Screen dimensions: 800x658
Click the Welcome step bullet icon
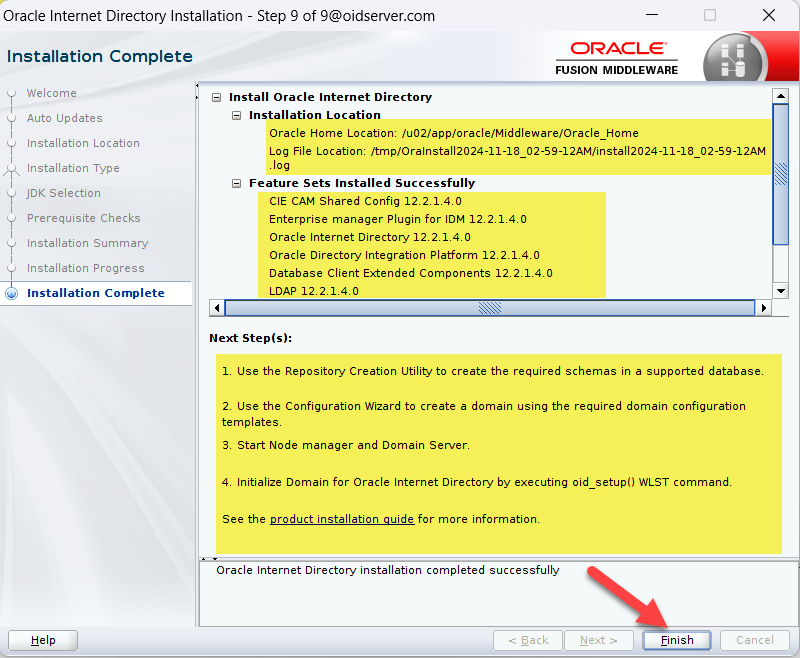click(11, 93)
